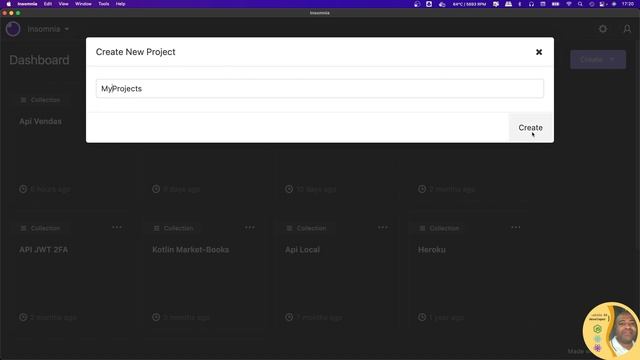This screenshot has width=640, height=360.
Task: Click the clock icon on Heroku card
Action: (x=422, y=317)
